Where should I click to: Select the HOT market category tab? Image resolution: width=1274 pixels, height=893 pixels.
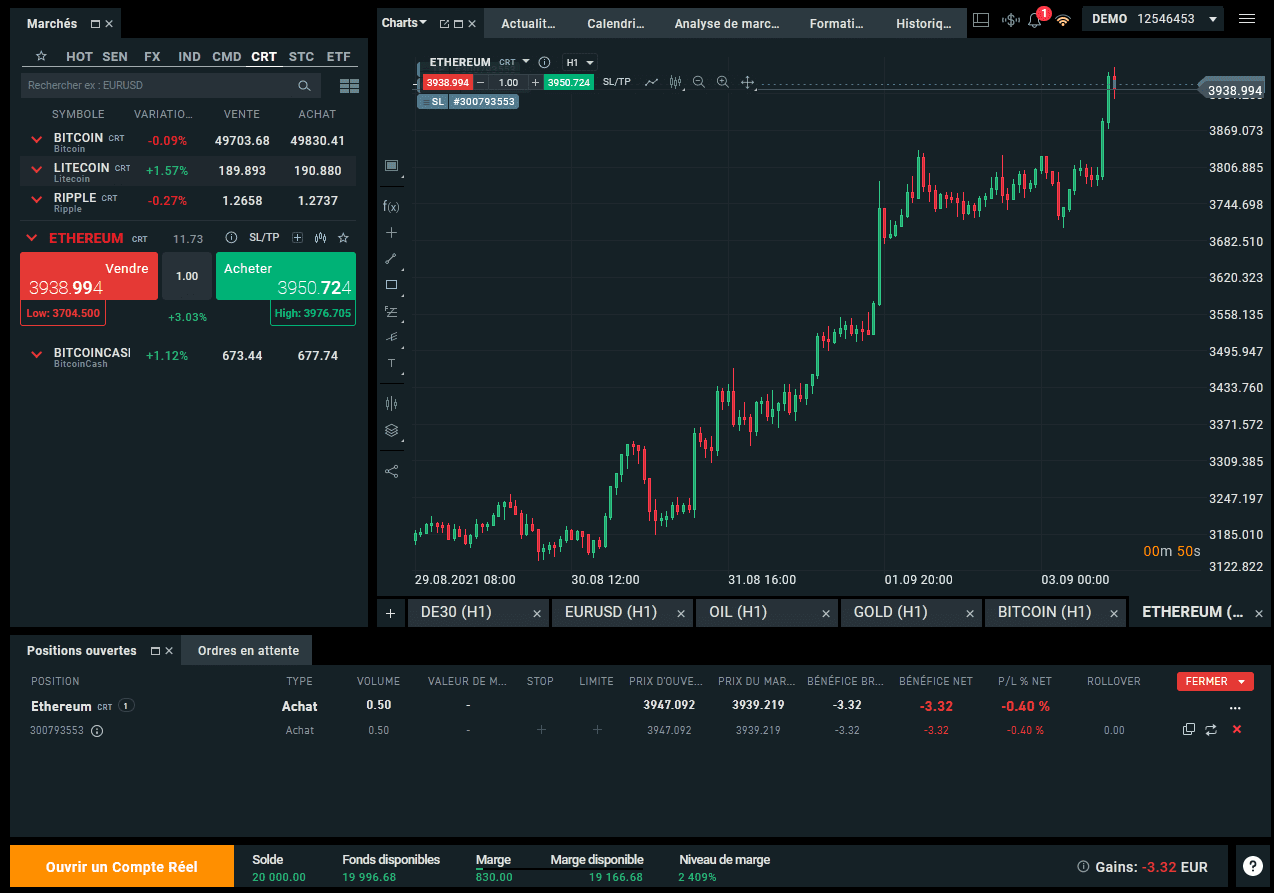[79, 57]
